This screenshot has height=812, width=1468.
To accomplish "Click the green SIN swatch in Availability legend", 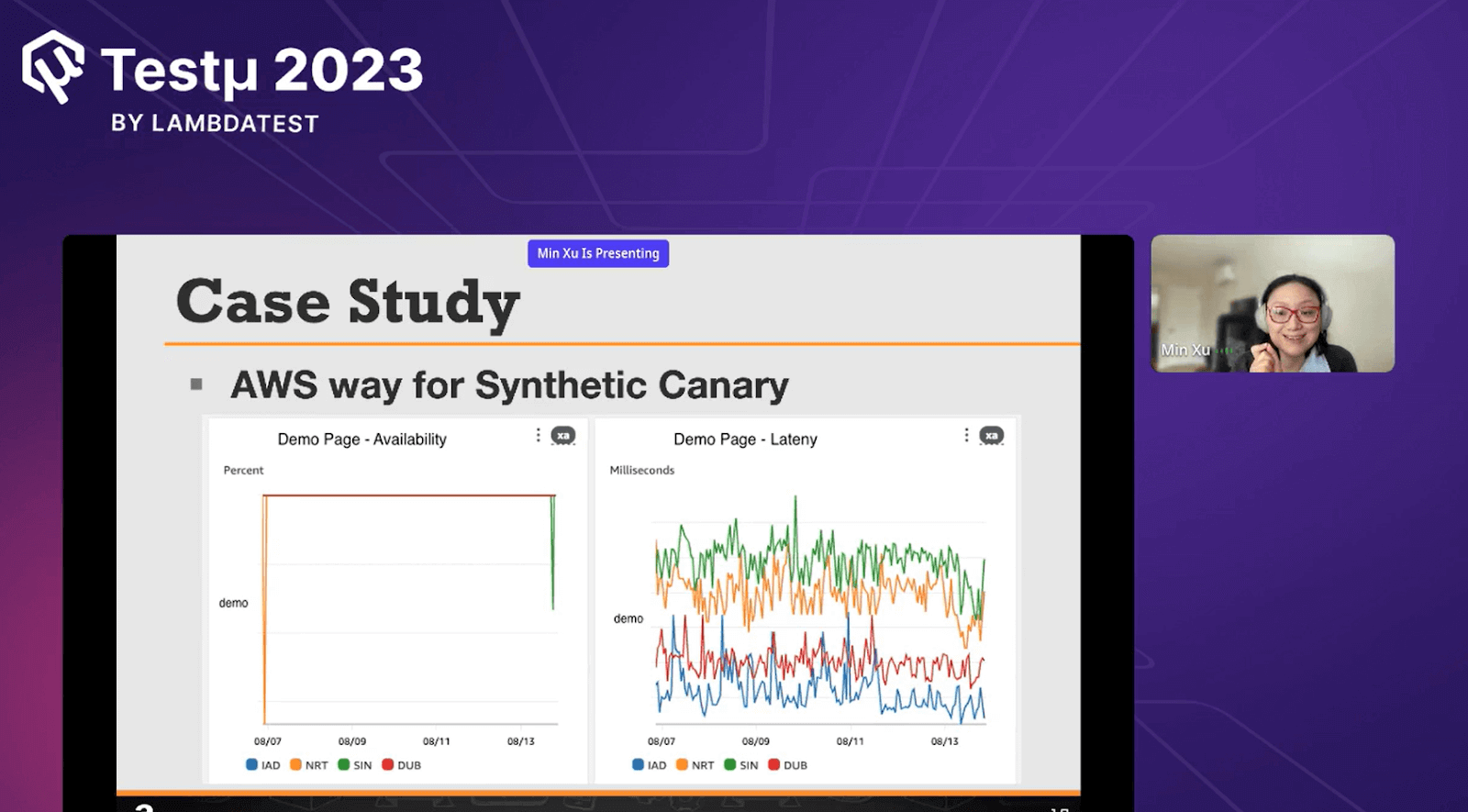I will [x=343, y=764].
